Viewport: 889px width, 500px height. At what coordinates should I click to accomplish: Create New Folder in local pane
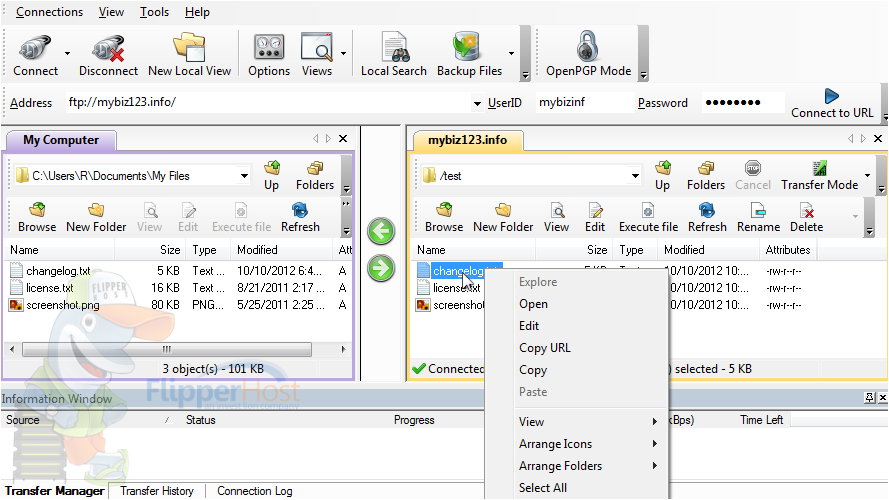pos(96,210)
